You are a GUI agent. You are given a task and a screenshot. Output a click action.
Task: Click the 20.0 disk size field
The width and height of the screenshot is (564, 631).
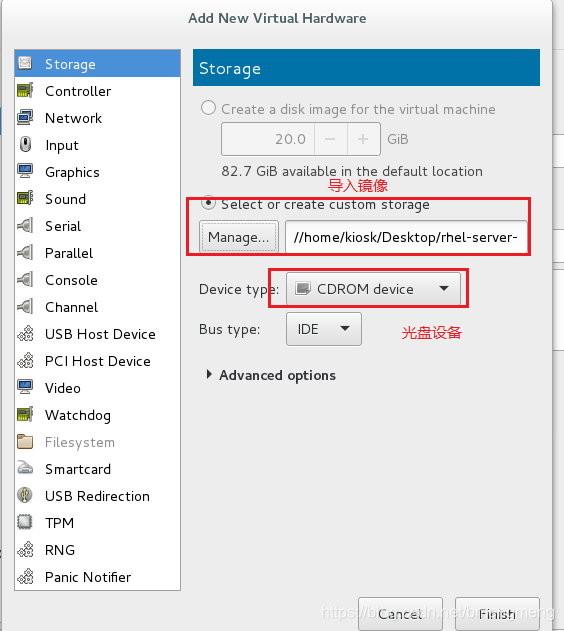coord(268,139)
